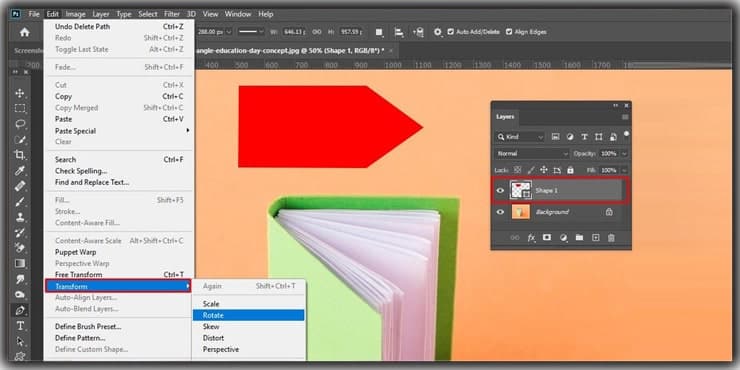Open the gear settings in options bar
This screenshot has width=740, height=370.
pyautogui.click(x=438, y=32)
